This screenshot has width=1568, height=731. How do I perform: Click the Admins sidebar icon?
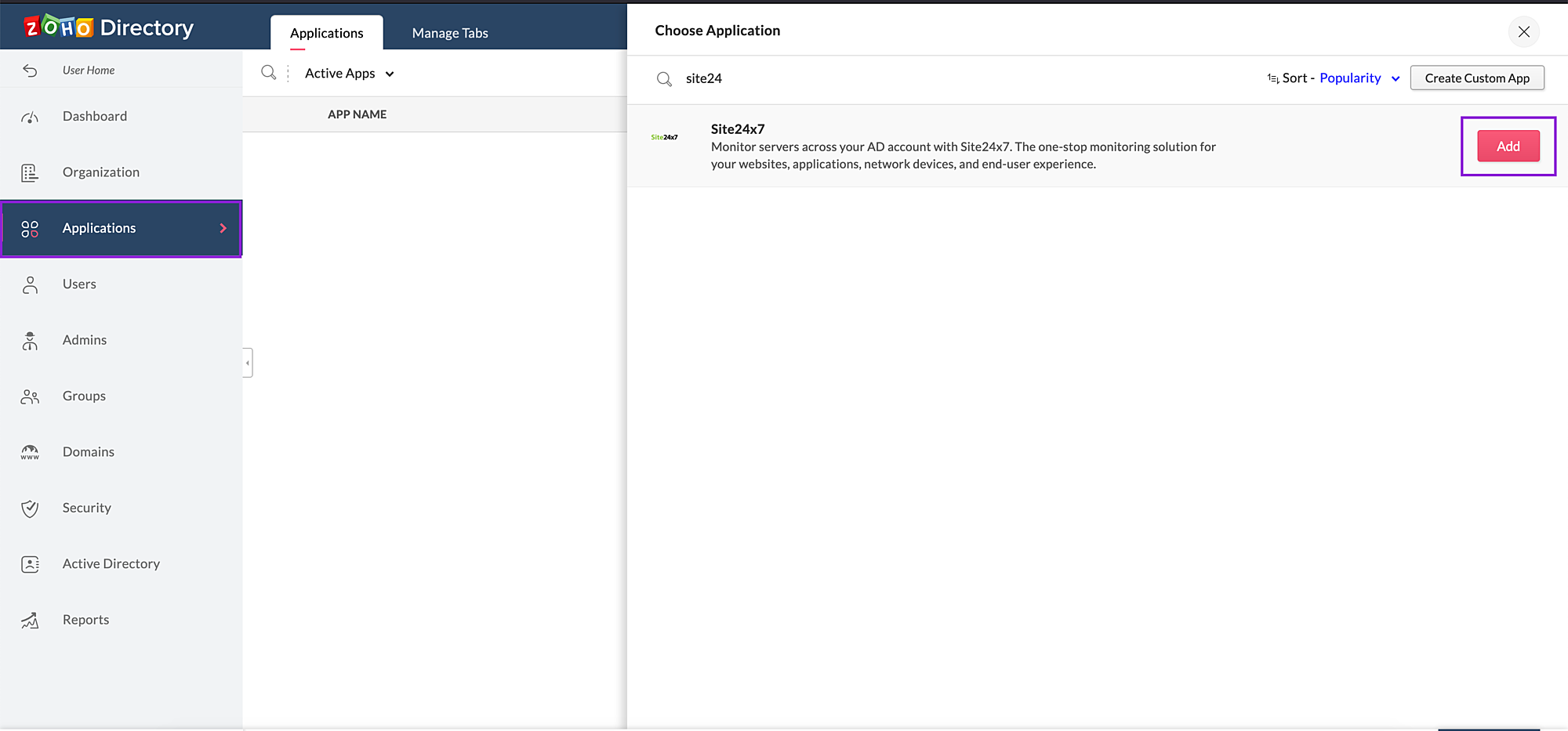point(30,339)
